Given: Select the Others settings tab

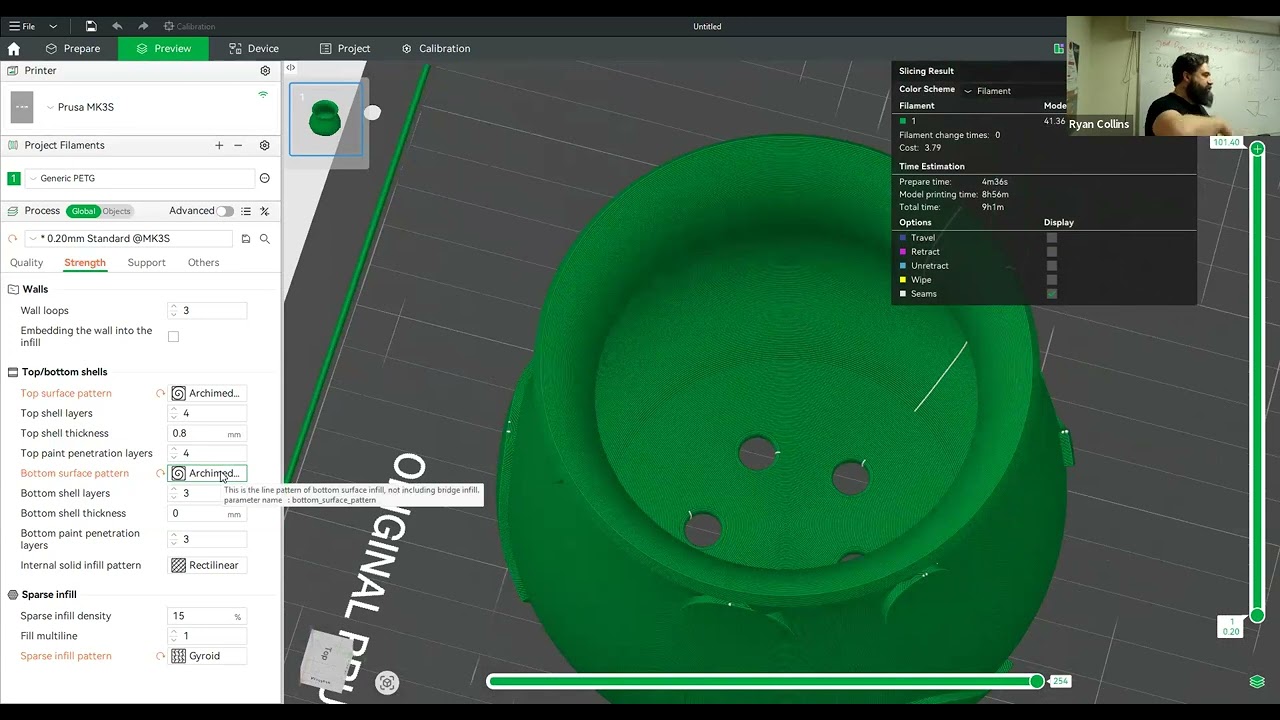Looking at the screenshot, I should (203, 262).
